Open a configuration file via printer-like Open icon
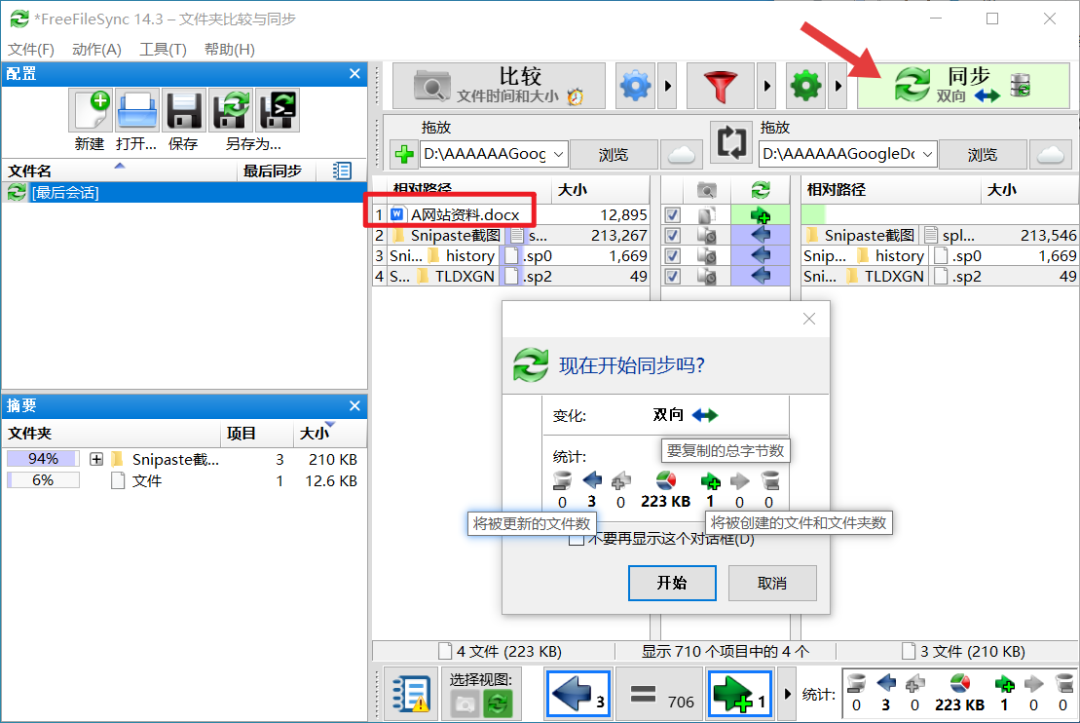 (137, 110)
